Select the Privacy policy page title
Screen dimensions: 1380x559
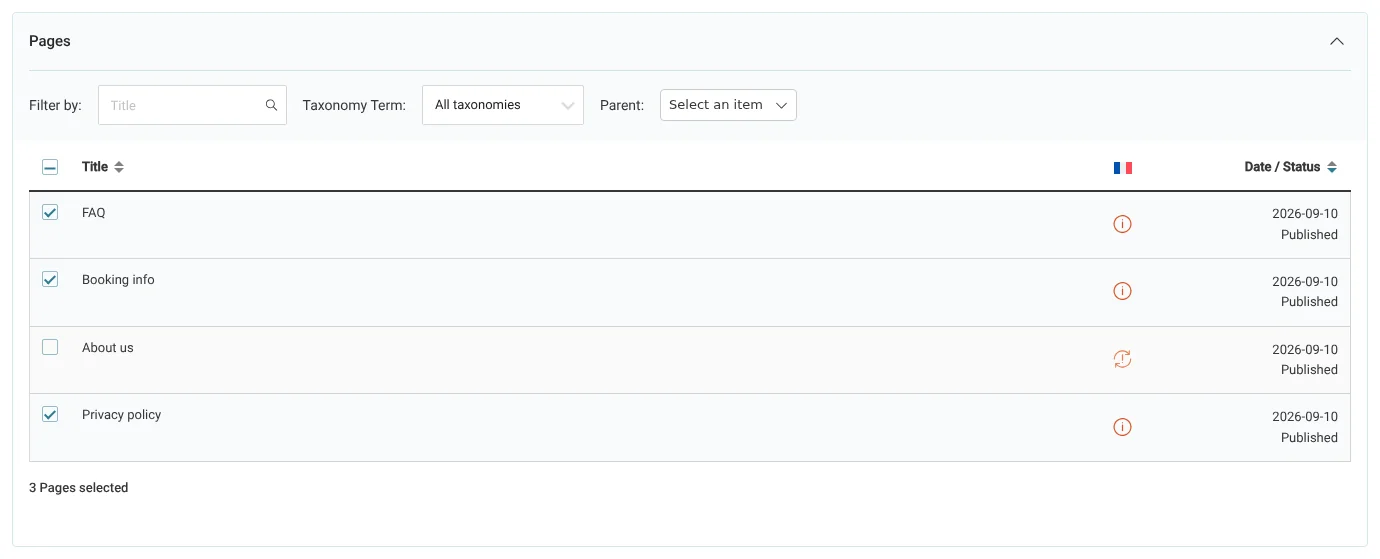(x=121, y=415)
